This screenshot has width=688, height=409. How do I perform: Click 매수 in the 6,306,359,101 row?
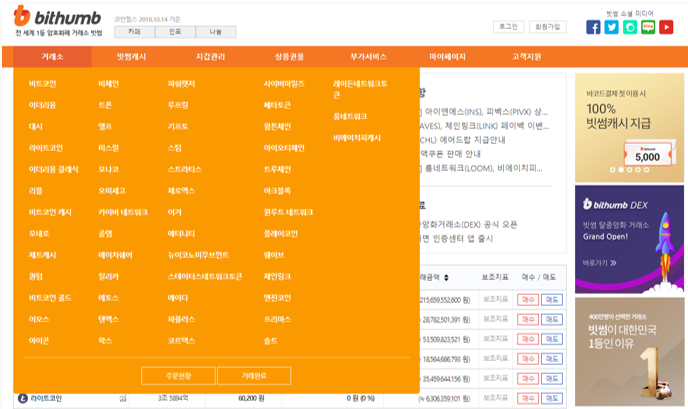(x=528, y=398)
